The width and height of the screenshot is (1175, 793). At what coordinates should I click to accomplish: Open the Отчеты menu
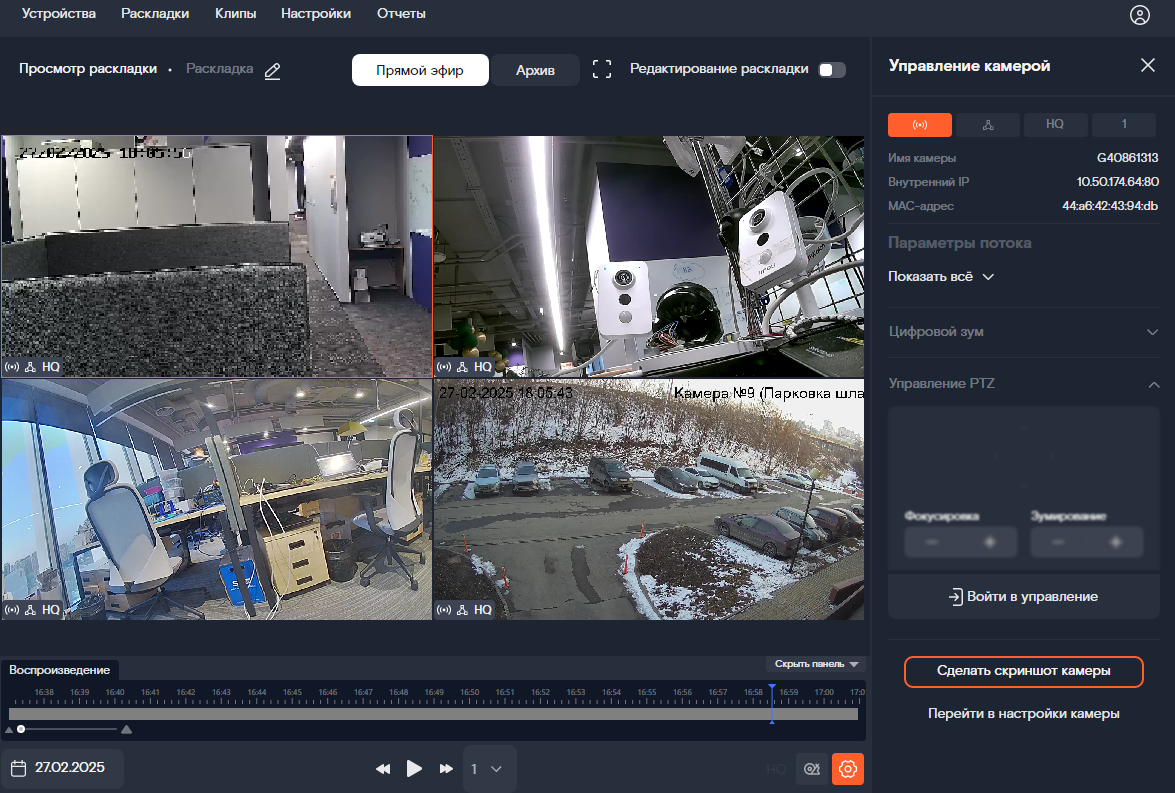point(401,13)
